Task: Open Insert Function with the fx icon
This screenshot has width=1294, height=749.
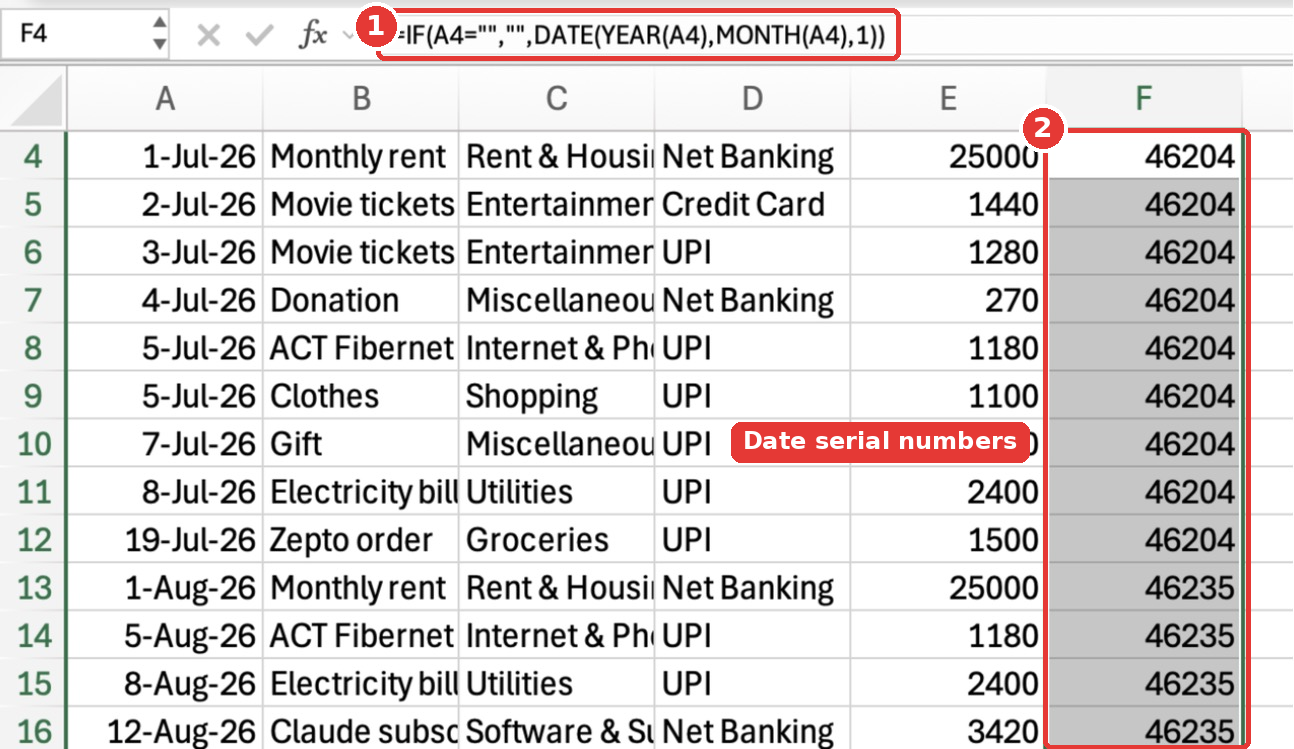Action: click(314, 36)
